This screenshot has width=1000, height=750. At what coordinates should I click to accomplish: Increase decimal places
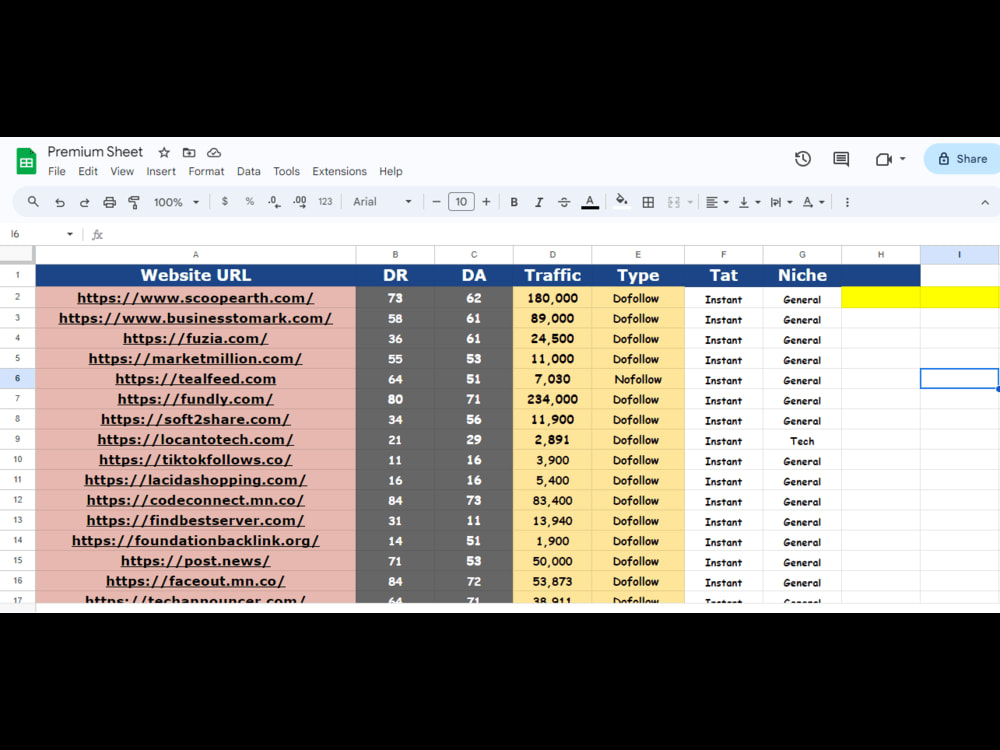coord(300,202)
